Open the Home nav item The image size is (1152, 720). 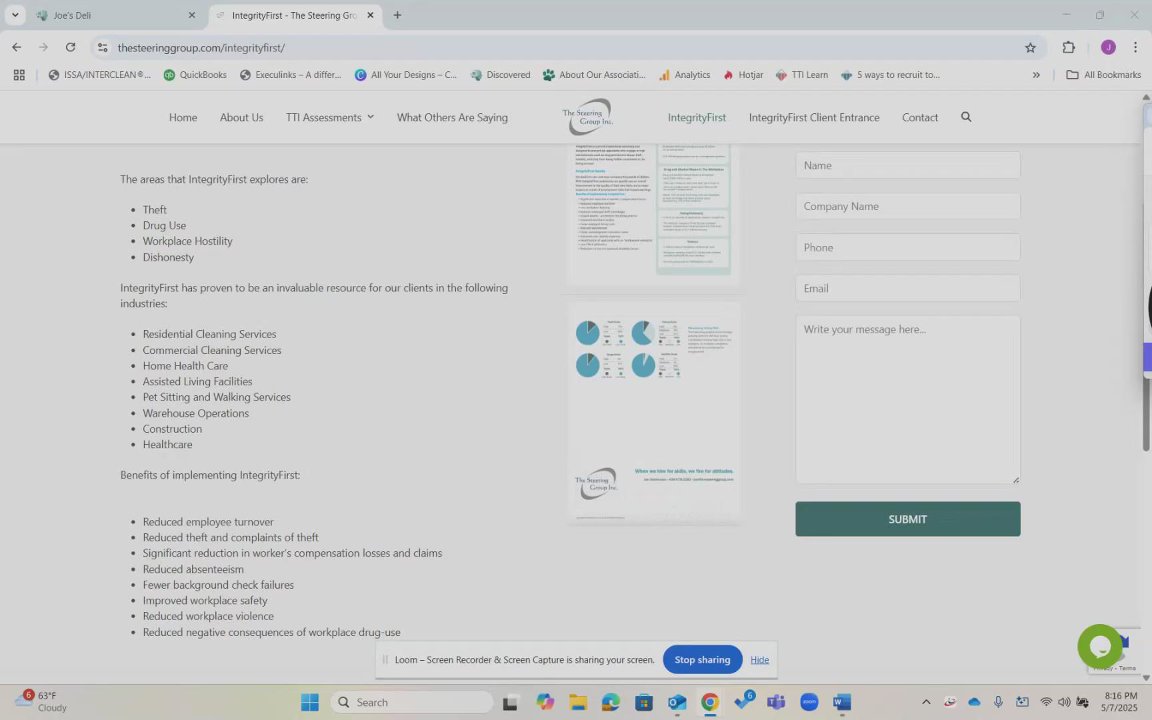point(183,117)
